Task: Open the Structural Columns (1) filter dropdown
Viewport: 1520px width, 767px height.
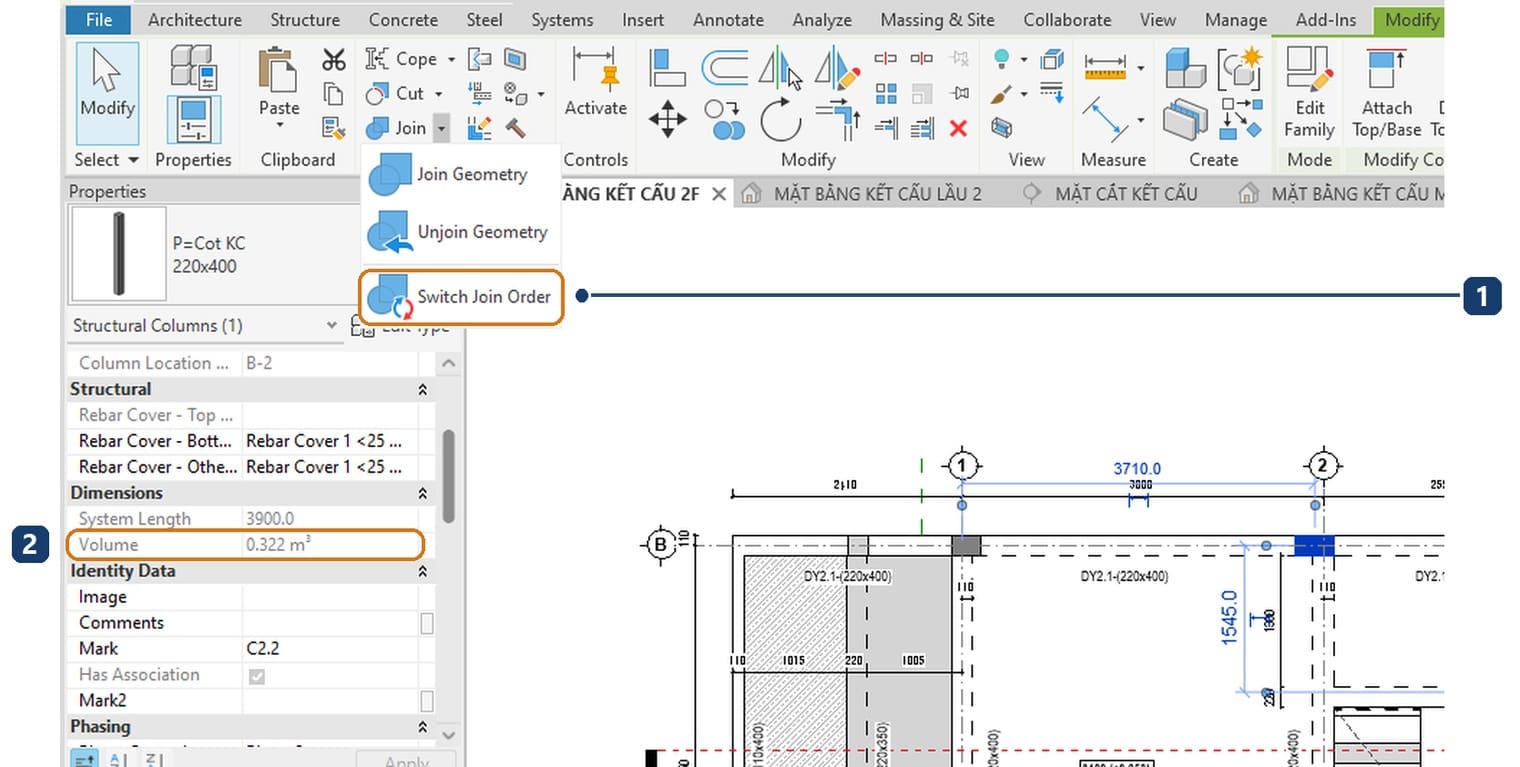Action: pyautogui.click(x=332, y=325)
